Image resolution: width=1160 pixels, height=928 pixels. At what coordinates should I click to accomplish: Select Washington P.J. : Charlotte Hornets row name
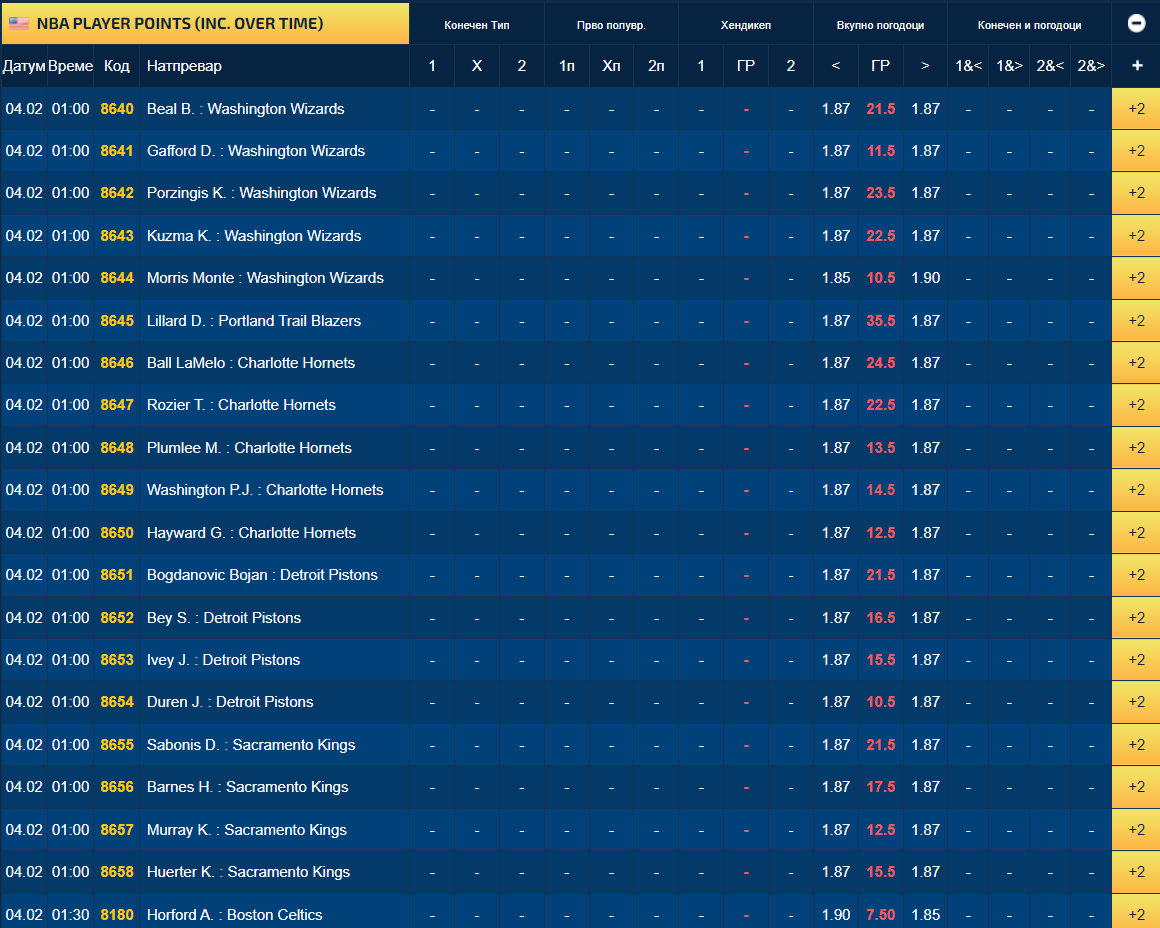pyautogui.click(x=265, y=491)
